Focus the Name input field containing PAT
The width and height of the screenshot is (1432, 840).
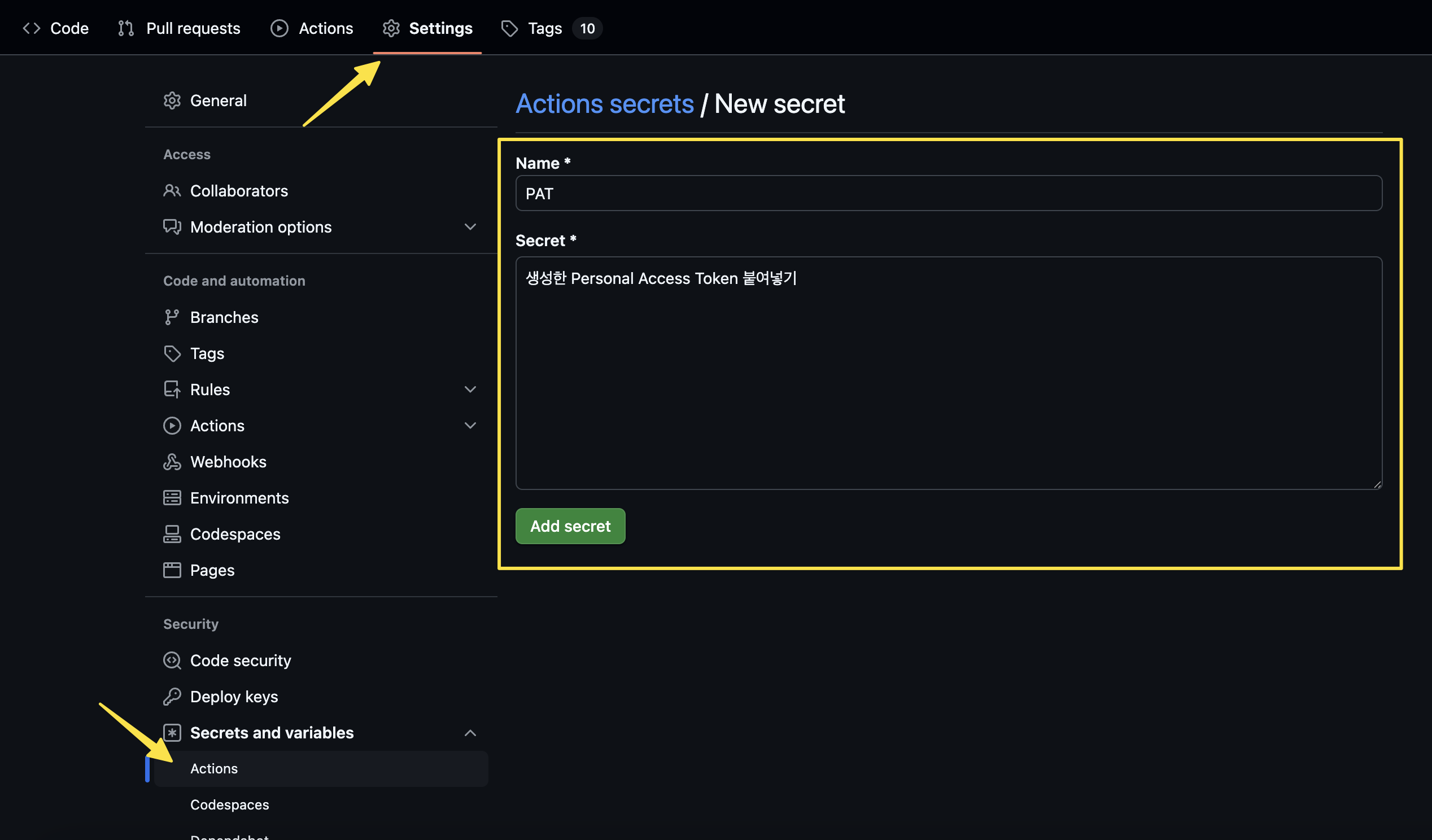pos(948,193)
